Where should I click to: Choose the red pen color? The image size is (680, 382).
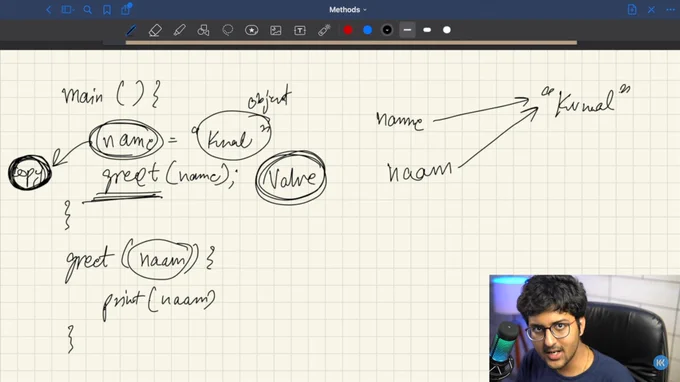pos(348,30)
